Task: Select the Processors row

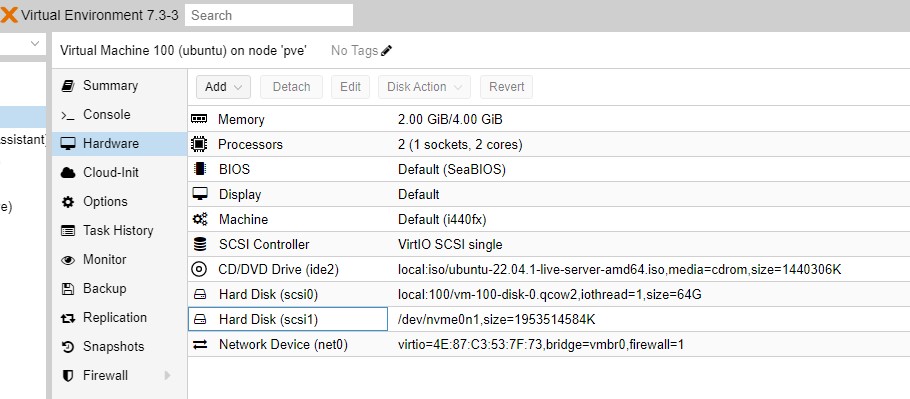Action: (549, 144)
